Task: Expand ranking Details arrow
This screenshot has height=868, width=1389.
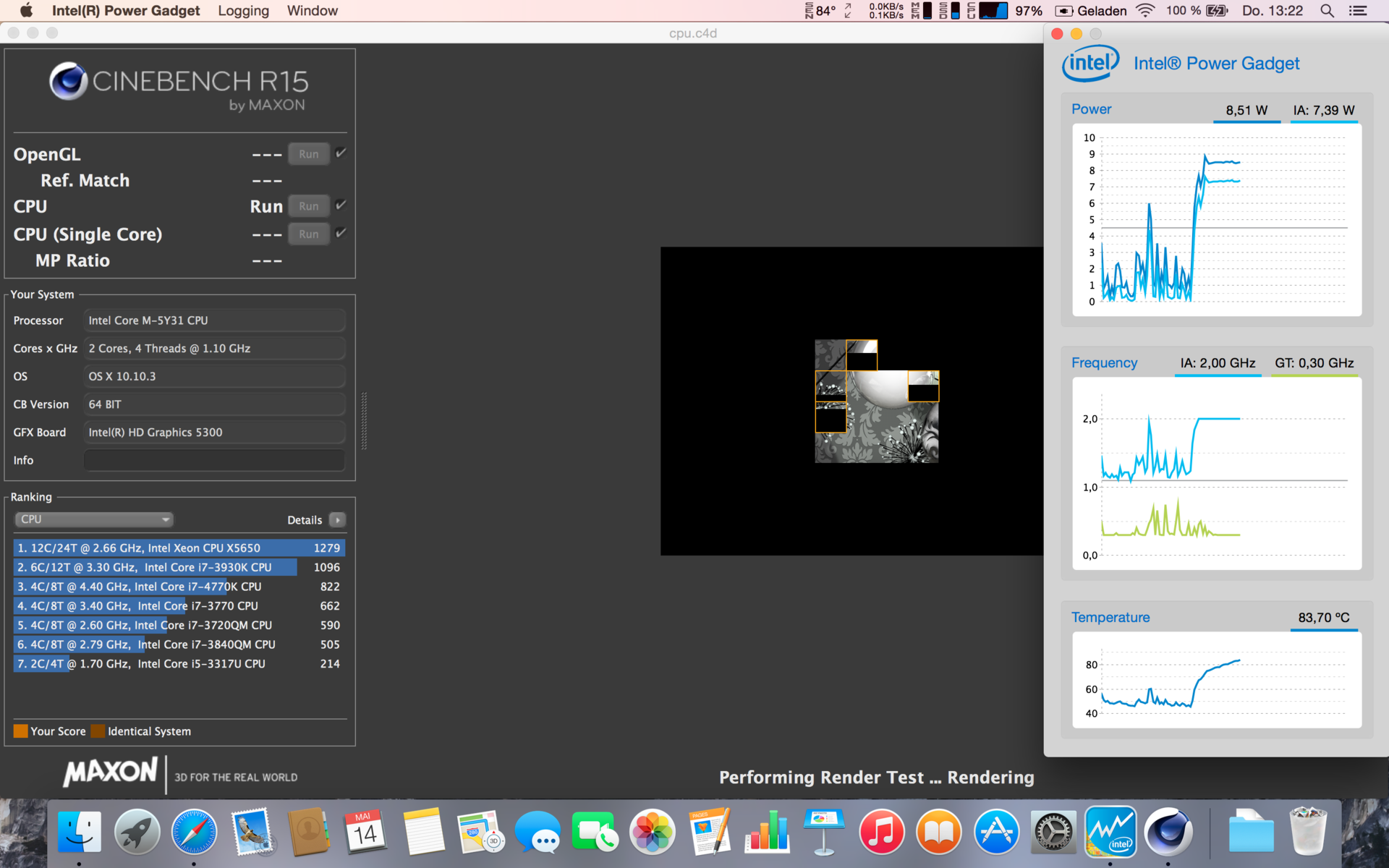Action: (337, 520)
